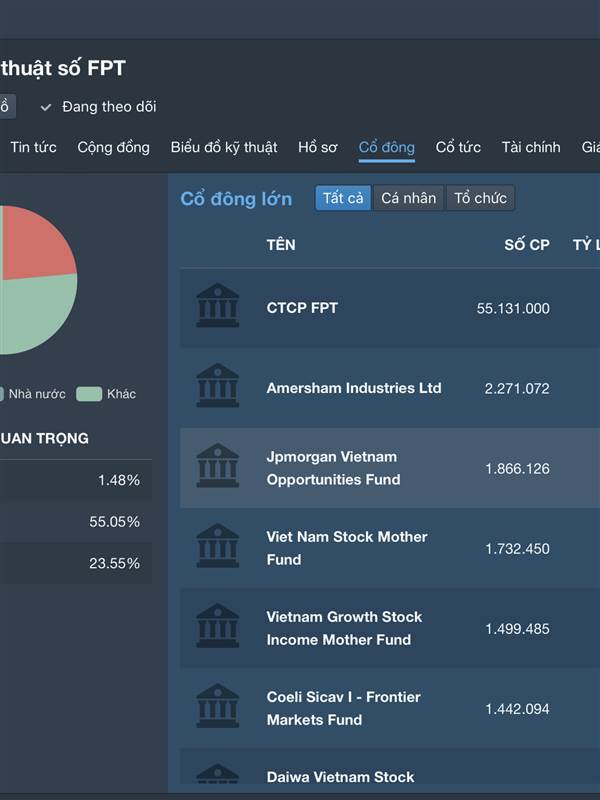Click the 55.05% value row

pos(76,521)
